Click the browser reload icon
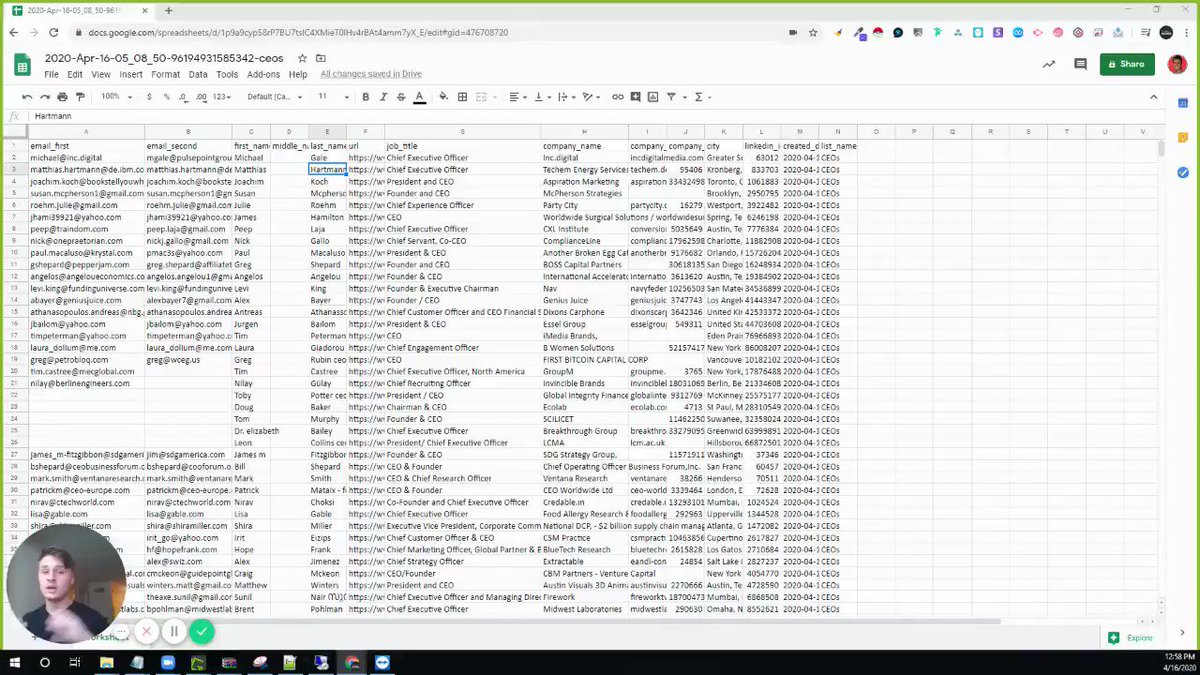 pos(52,32)
